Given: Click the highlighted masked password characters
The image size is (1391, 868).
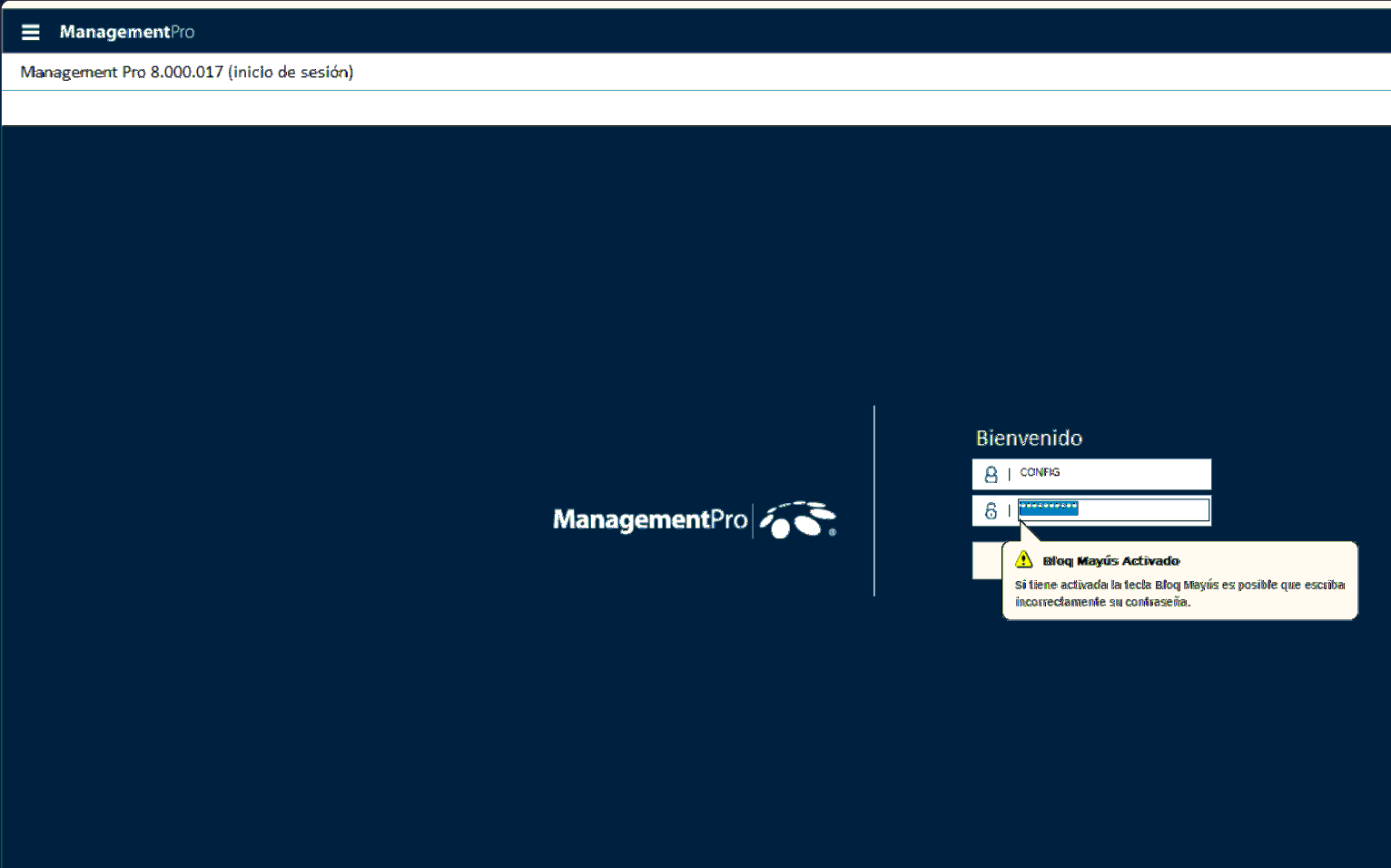Looking at the screenshot, I should [x=1048, y=508].
